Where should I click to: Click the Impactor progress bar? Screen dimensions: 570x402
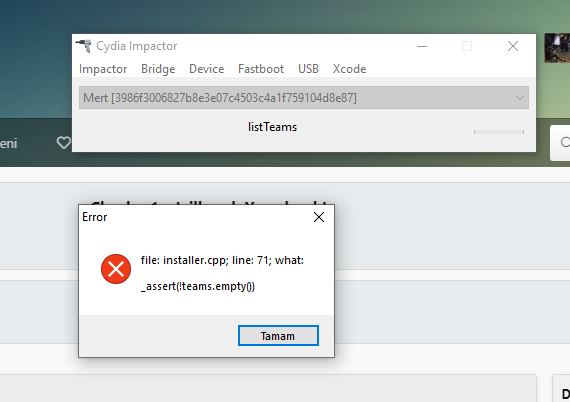(x=499, y=132)
